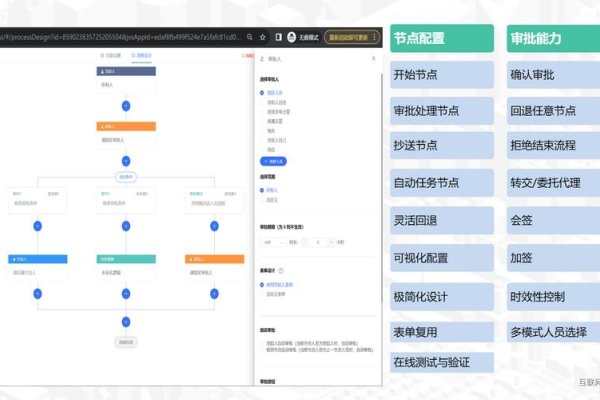This screenshot has width=600, height=400.
Task: Close the 审批人 settings panel
Action: 374,59
